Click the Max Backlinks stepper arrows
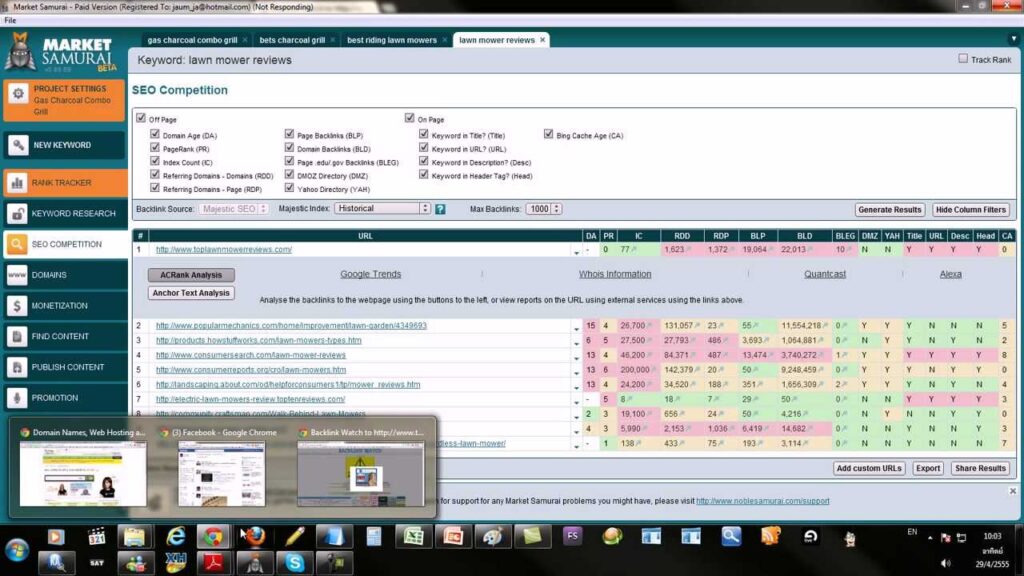This screenshot has height=576, width=1024. [556, 209]
